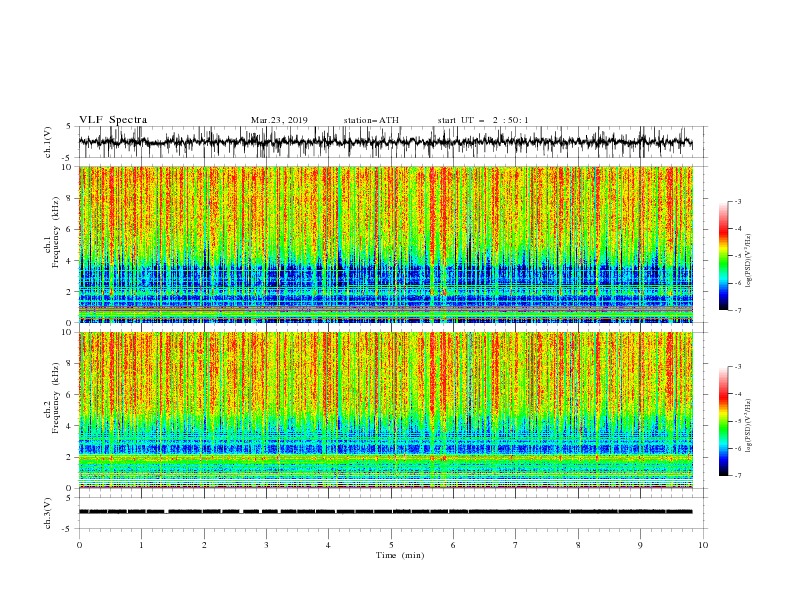
Task: Click the "ch.1(V)" waveform axis label
Action: point(47,142)
